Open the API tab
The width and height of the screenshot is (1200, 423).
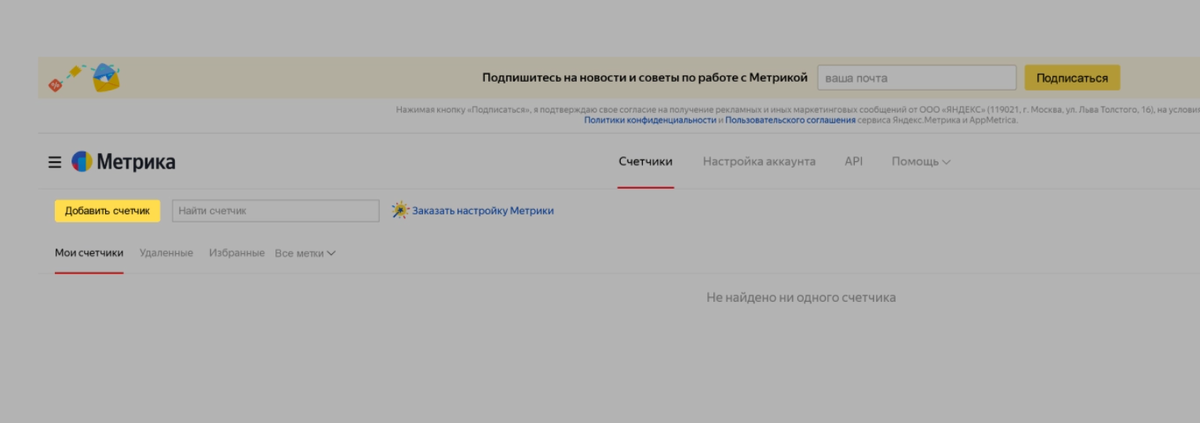[x=853, y=162]
